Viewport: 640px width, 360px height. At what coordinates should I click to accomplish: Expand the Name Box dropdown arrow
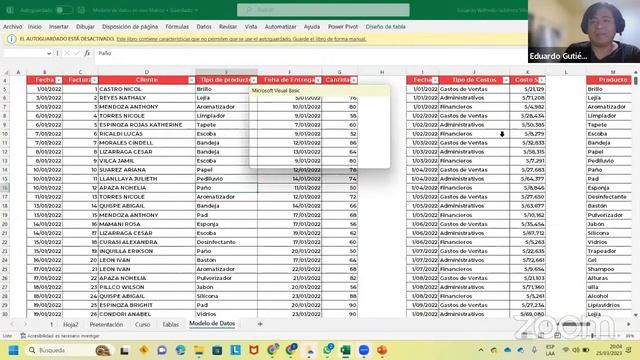click(49, 53)
